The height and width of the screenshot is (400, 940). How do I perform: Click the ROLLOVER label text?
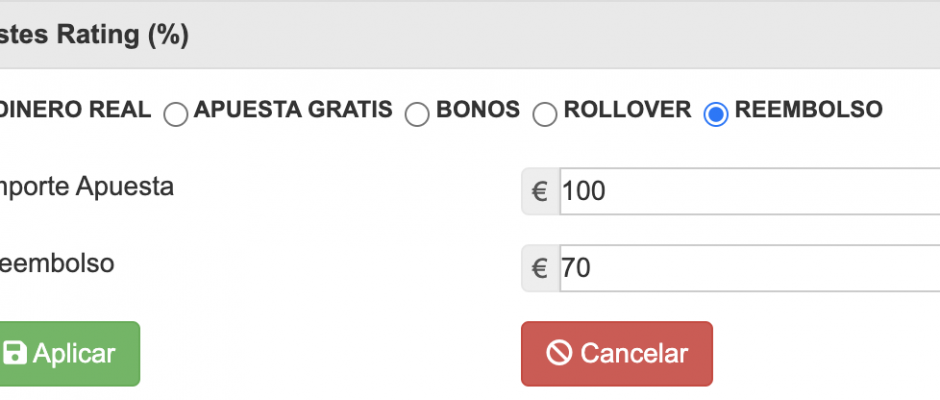pyautogui.click(x=627, y=110)
